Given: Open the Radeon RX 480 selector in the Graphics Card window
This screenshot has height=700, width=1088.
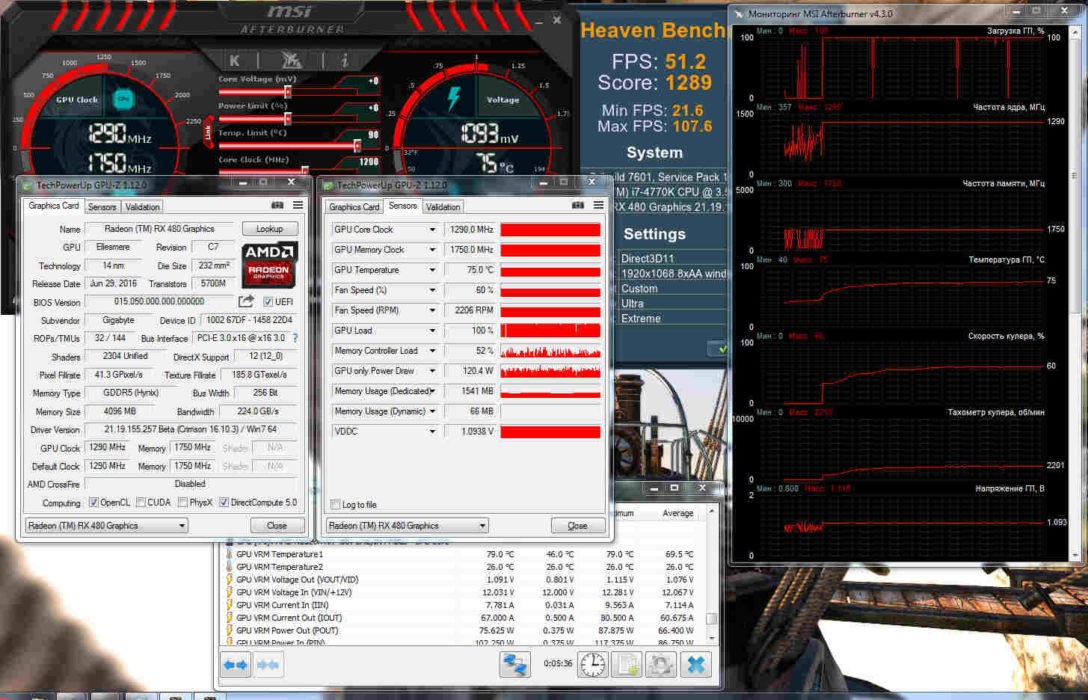Looking at the screenshot, I should (105, 525).
